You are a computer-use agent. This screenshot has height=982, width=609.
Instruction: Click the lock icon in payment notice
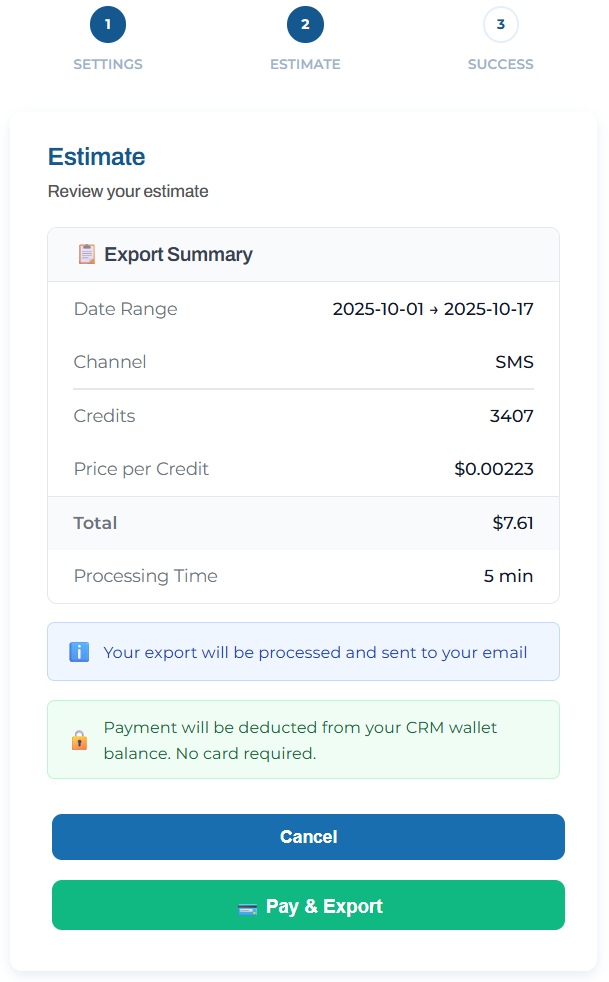tap(79, 740)
